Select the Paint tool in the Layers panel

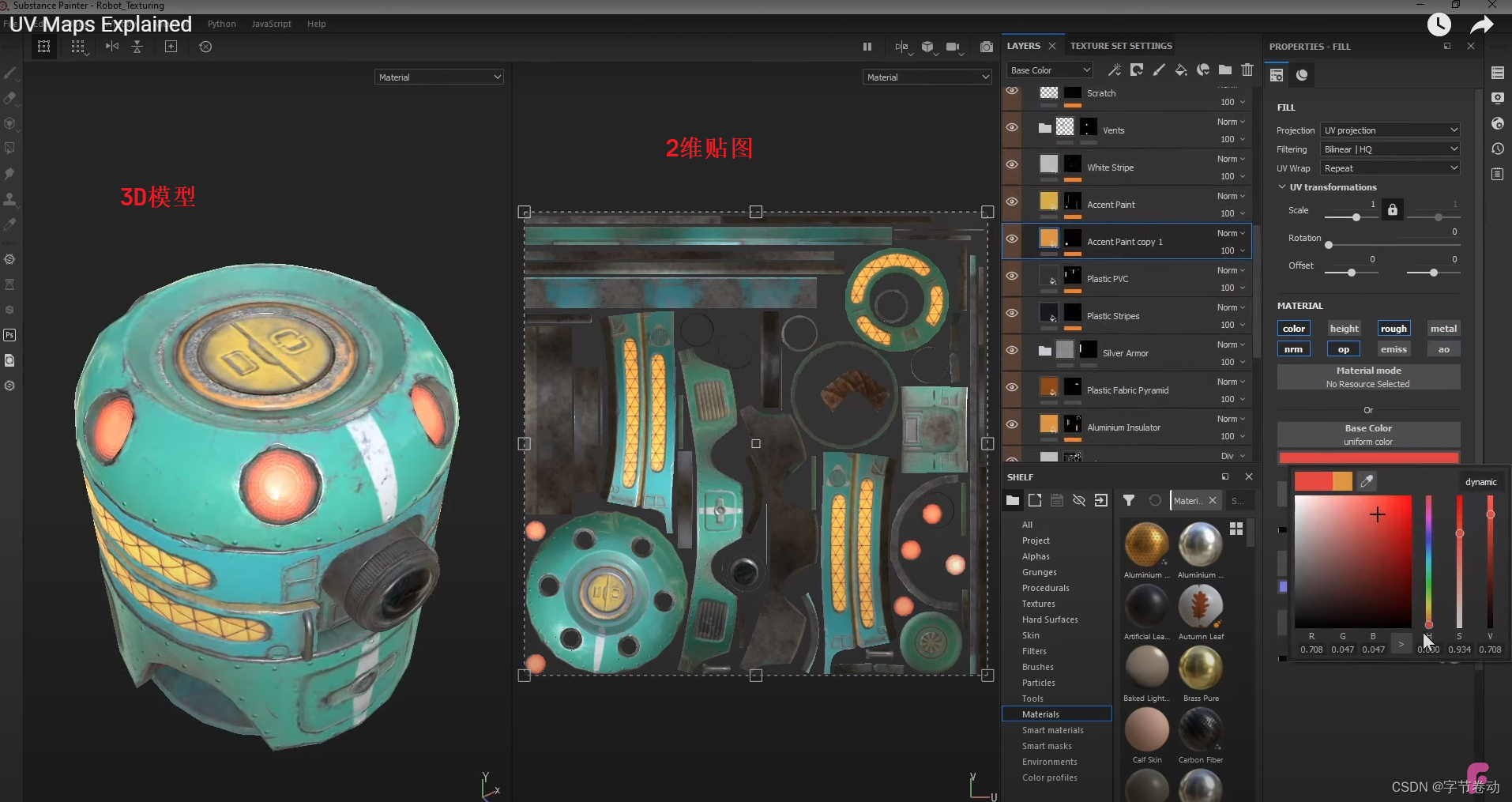[1160, 70]
